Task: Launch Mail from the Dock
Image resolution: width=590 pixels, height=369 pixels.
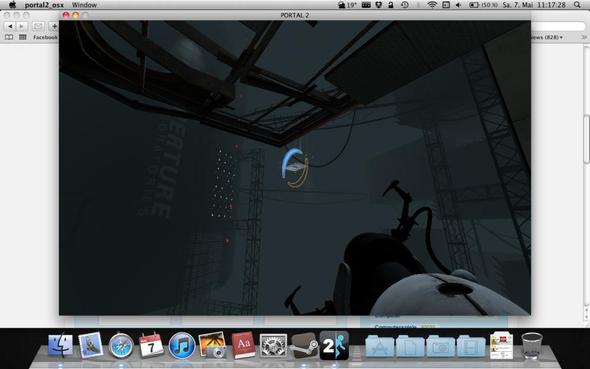Action: tap(91, 345)
